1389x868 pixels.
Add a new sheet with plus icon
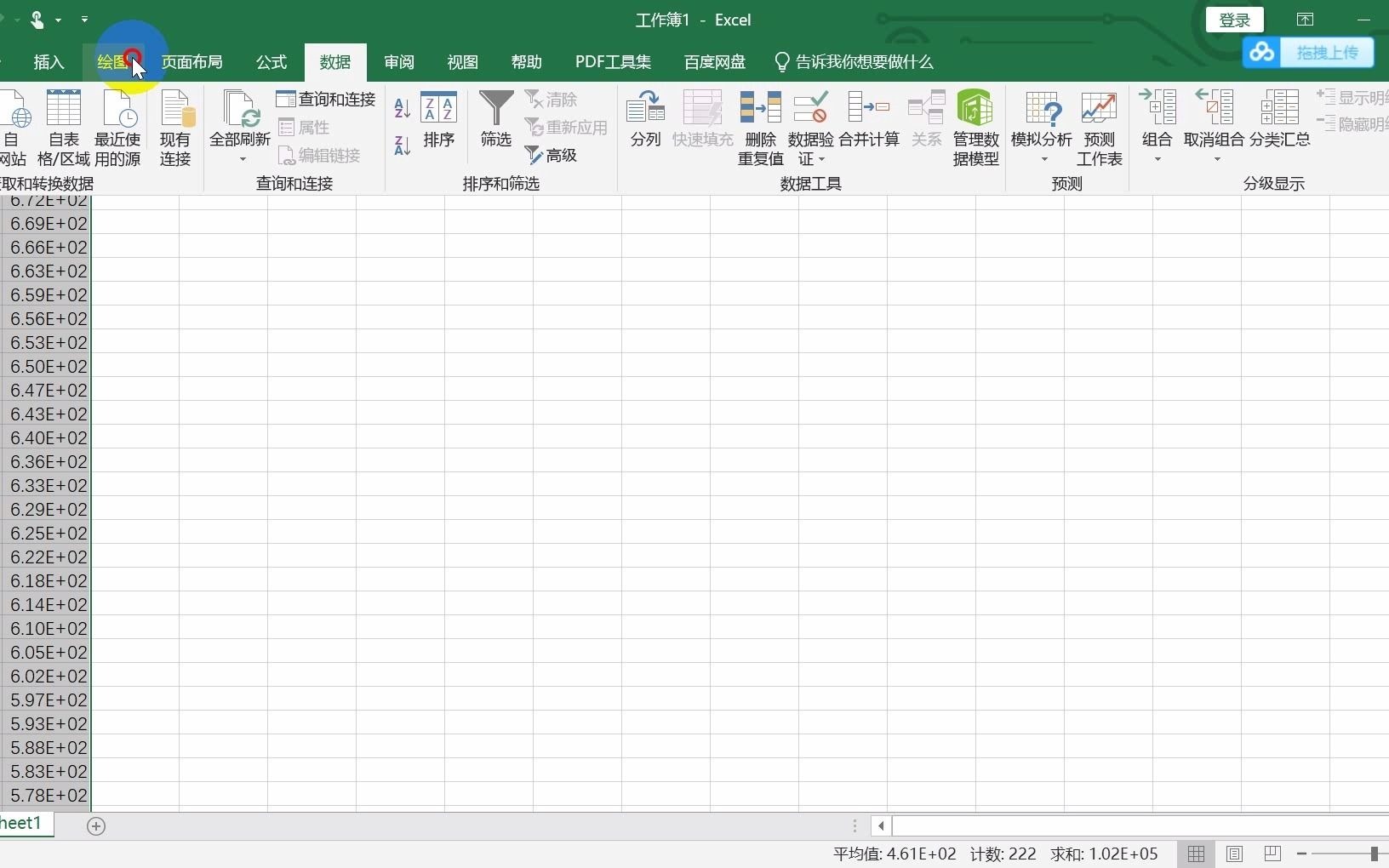96,825
